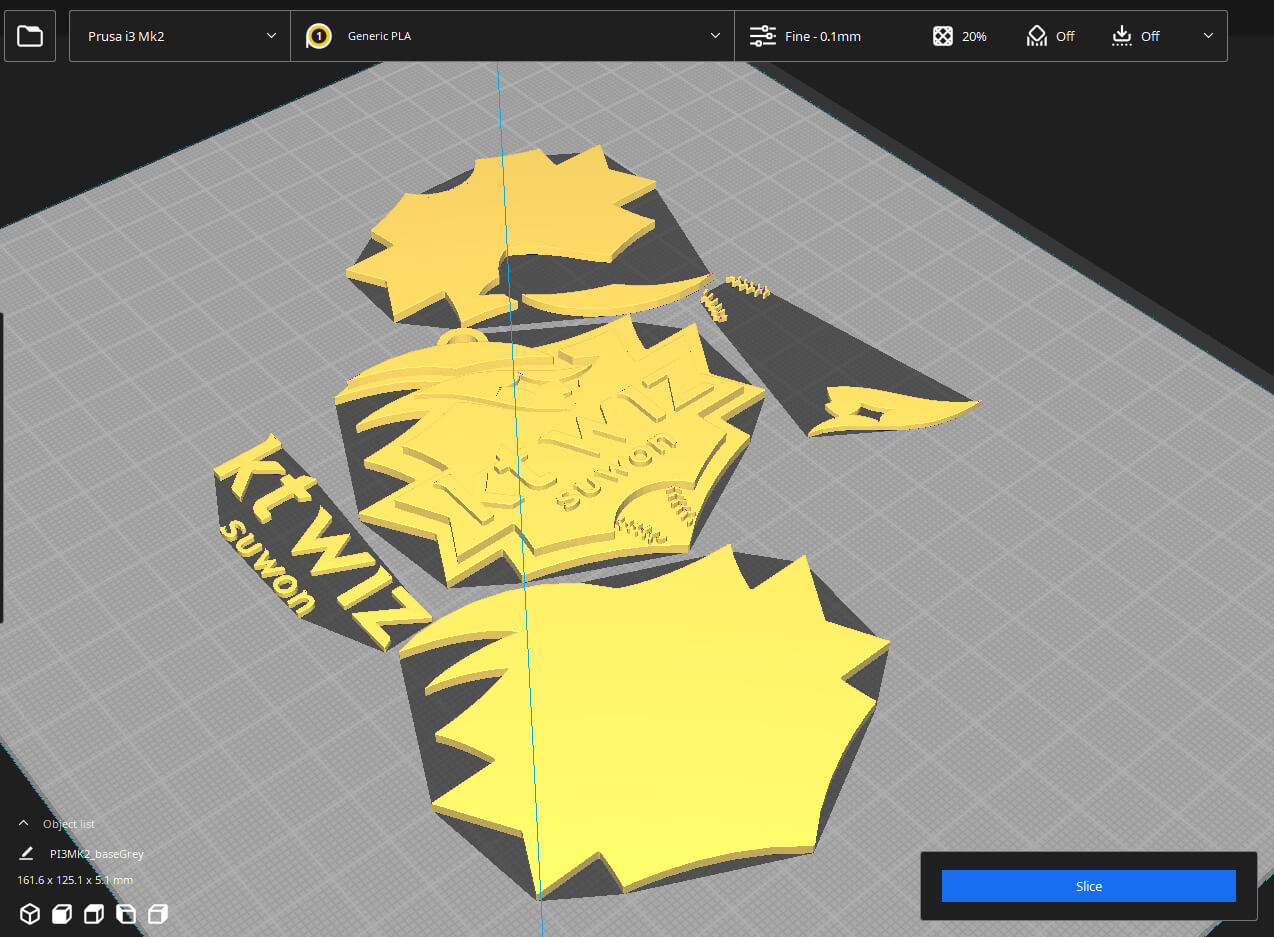Click the PI3MK2_baseGrey job name
This screenshot has width=1274, height=937.
pos(97,854)
